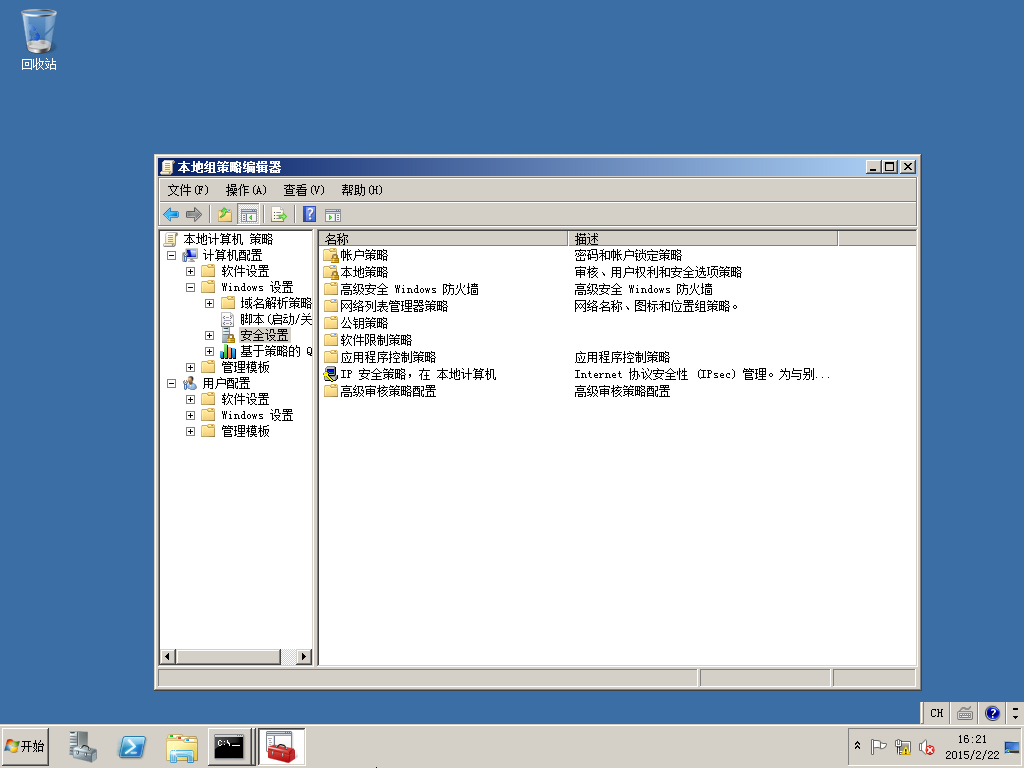
Task: Toggle Show/Hide action pane icon
Action: tap(333, 214)
